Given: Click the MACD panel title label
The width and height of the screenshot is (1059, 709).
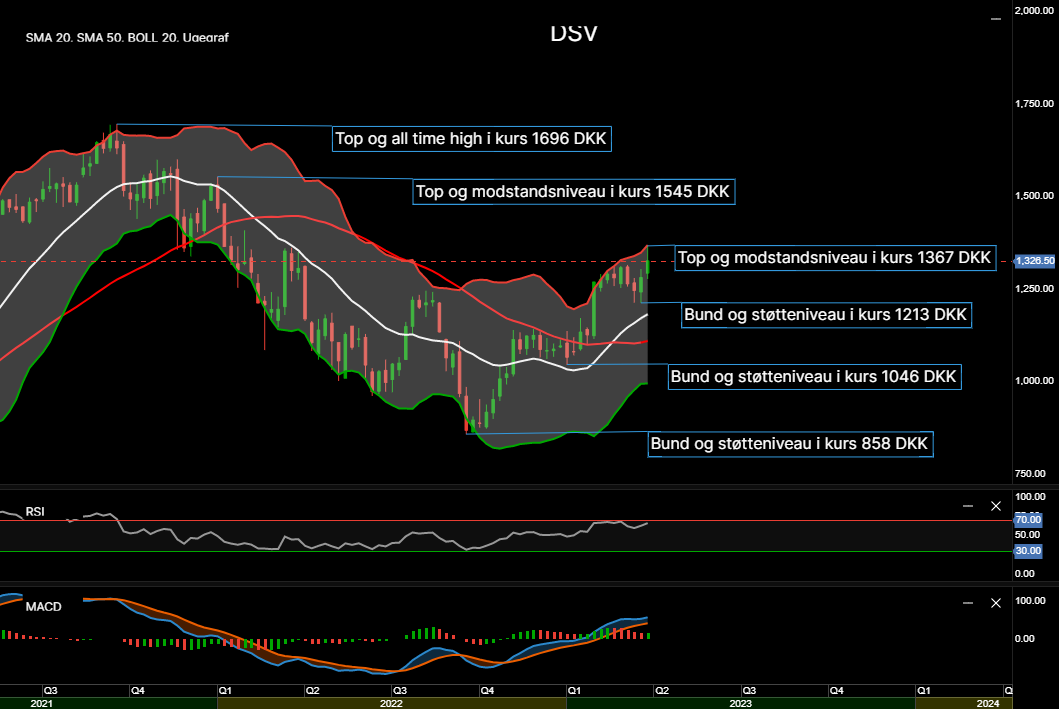Looking at the screenshot, I should click(43, 606).
